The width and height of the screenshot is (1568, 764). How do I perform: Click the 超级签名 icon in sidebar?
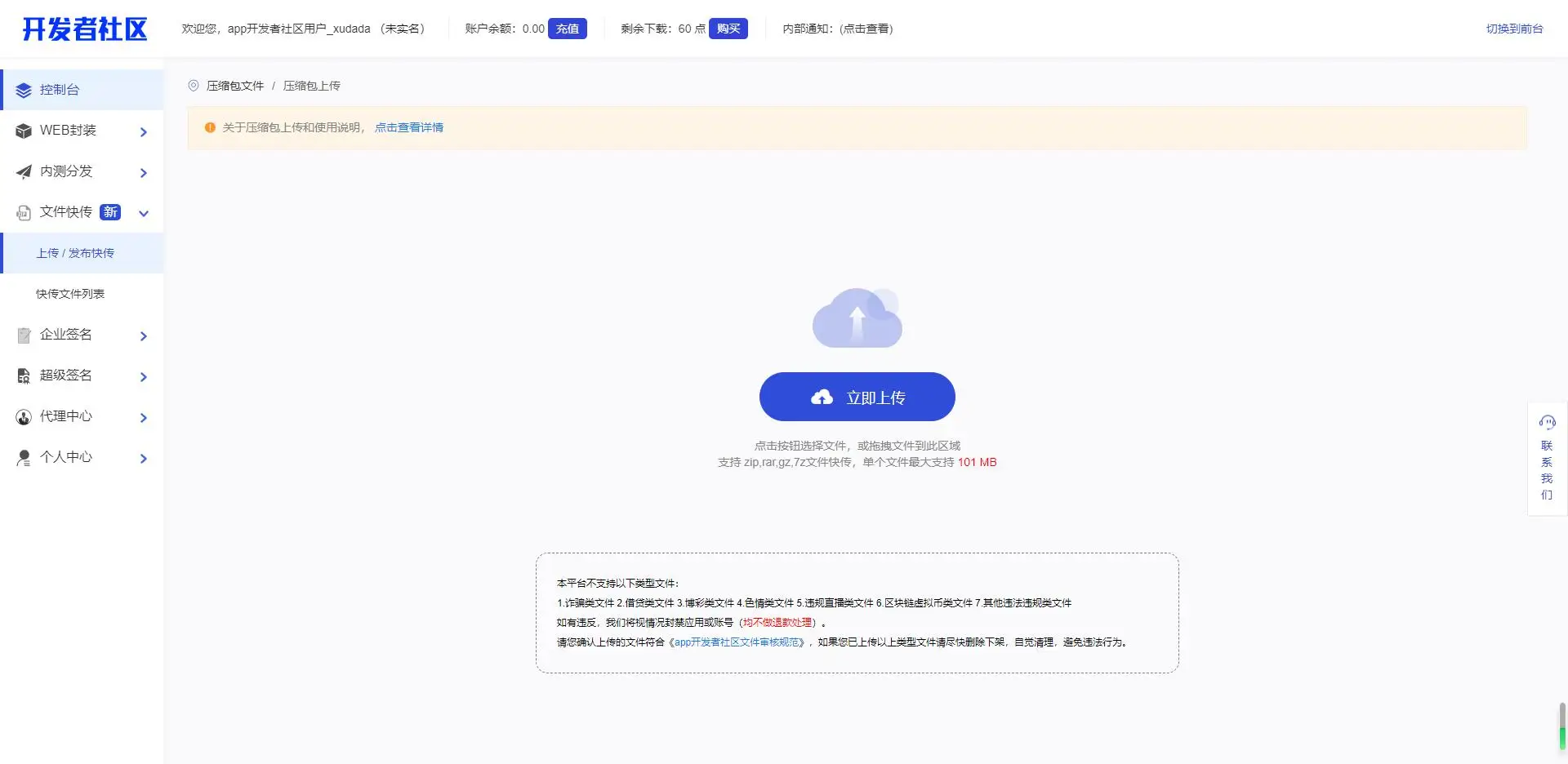[x=24, y=376]
